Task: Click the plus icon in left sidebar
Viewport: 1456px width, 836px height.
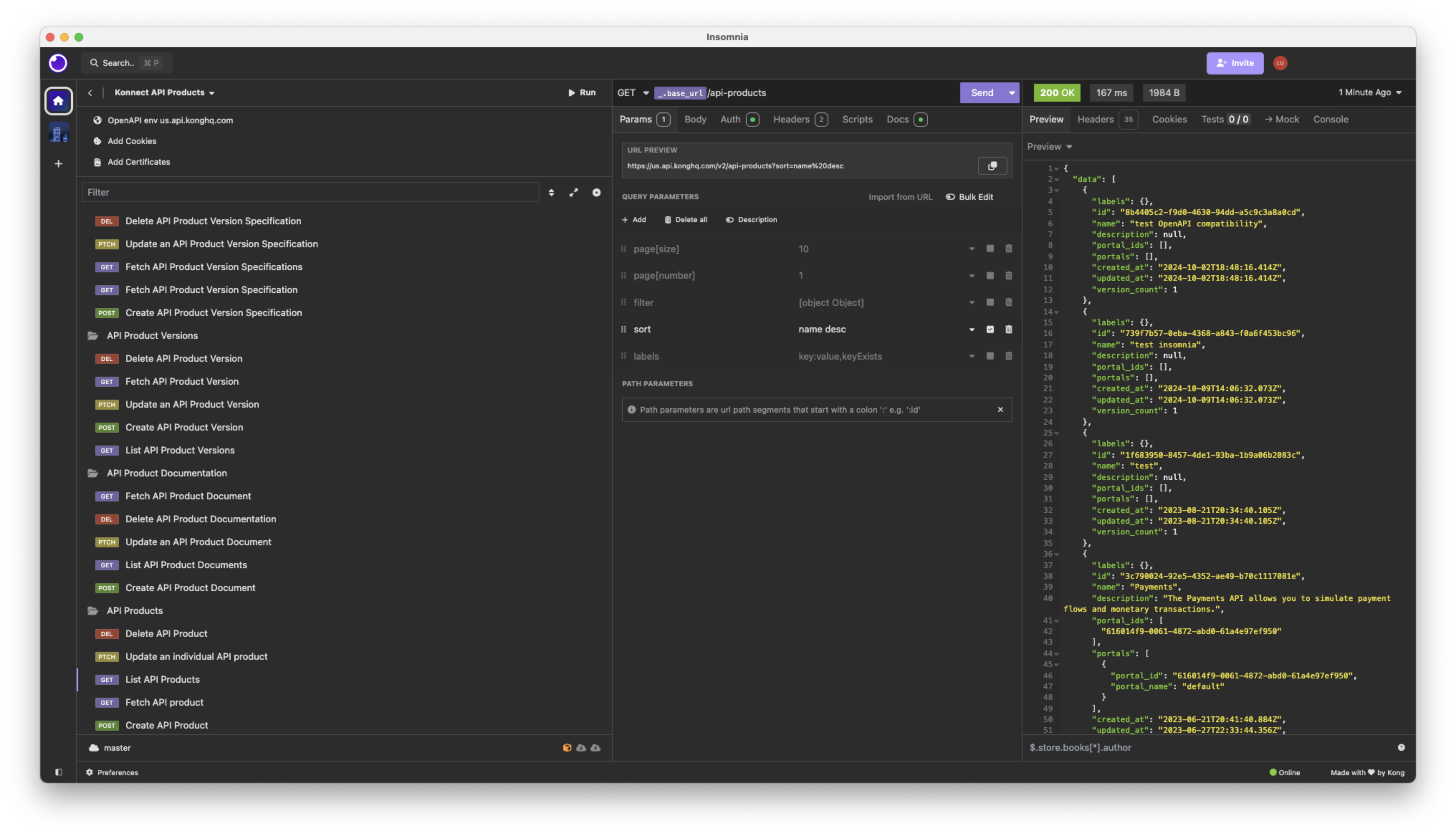Action: tap(58, 164)
